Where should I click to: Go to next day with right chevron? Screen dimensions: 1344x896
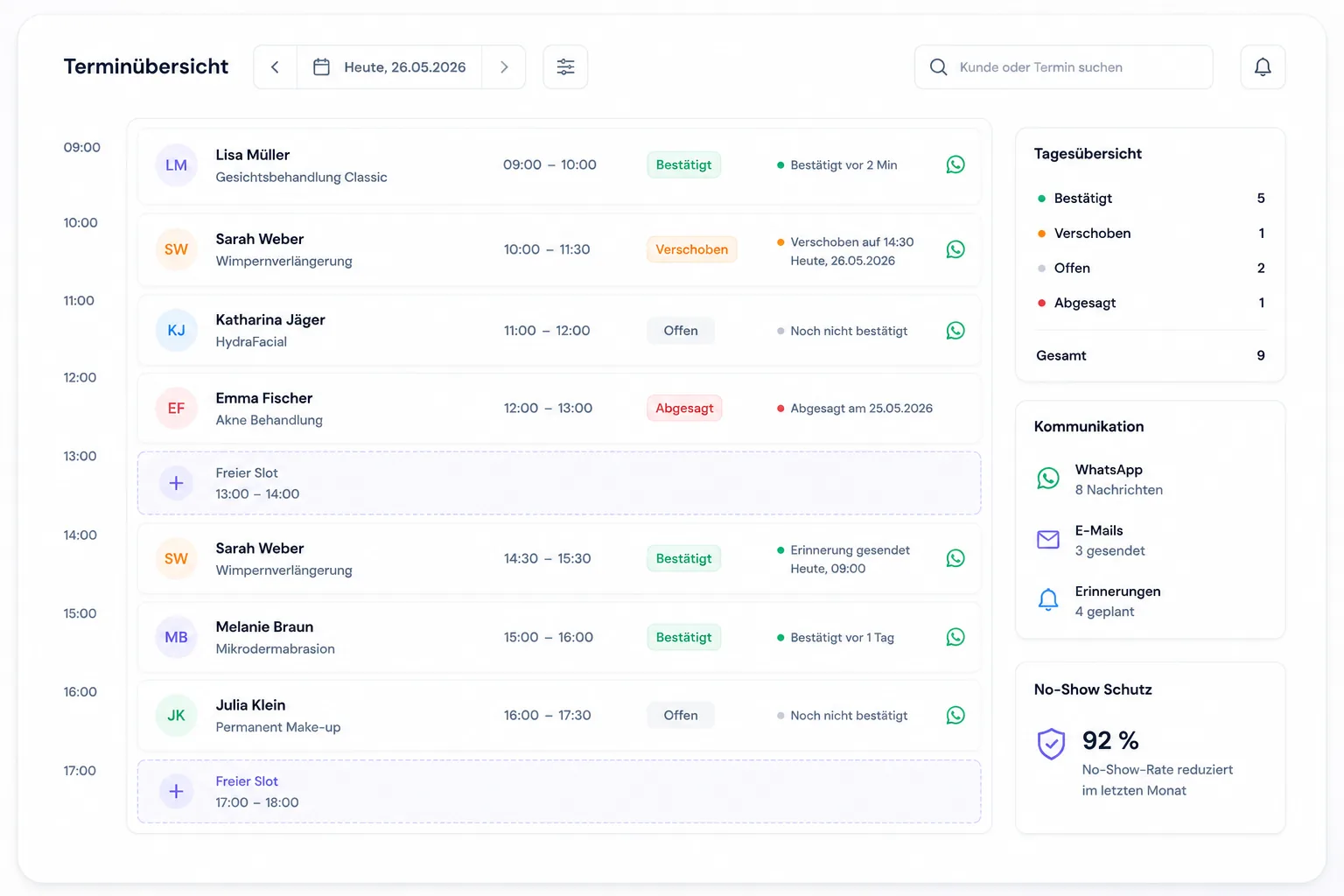[x=504, y=67]
